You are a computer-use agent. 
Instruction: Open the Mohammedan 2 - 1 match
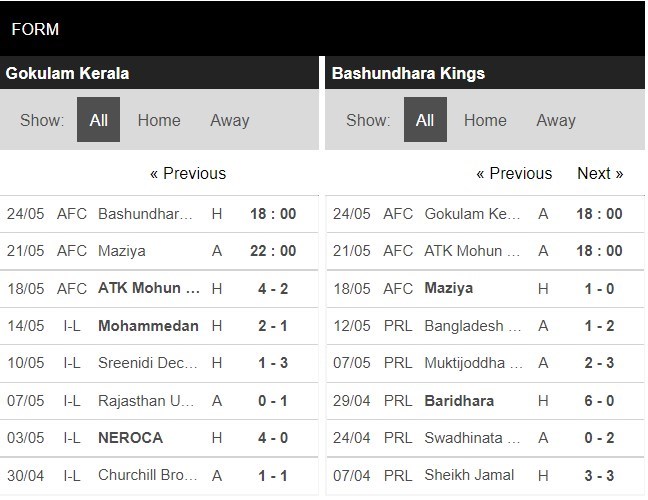(x=148, y=326)
